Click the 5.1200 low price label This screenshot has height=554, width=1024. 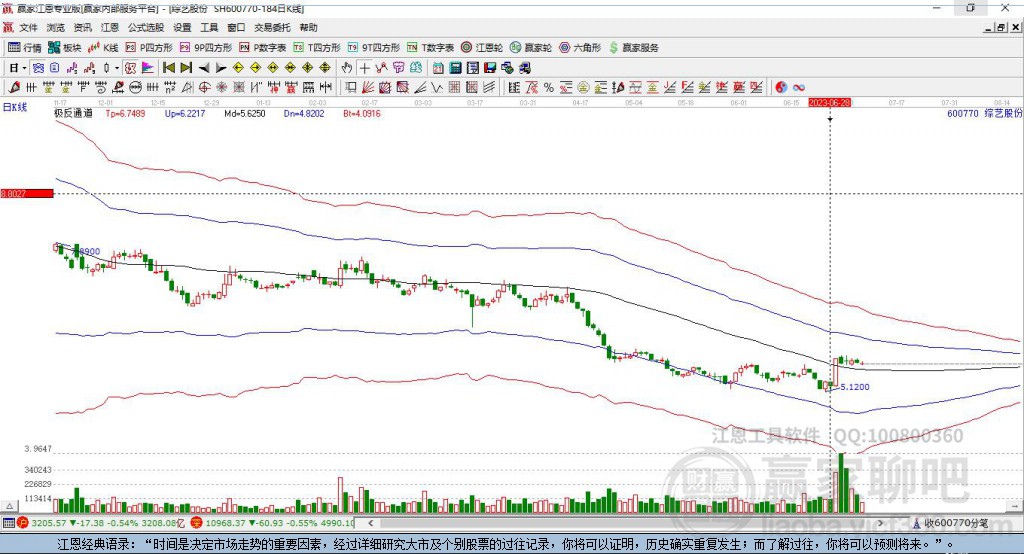click(855, 387)
